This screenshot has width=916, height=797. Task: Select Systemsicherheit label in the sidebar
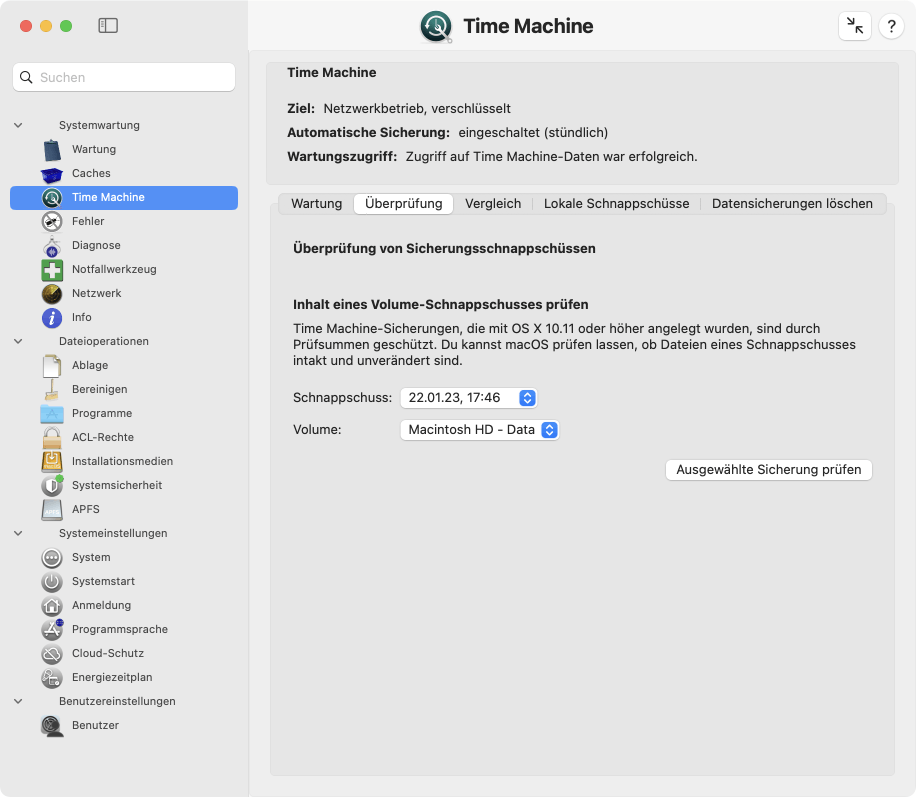[x=117, y=485]
